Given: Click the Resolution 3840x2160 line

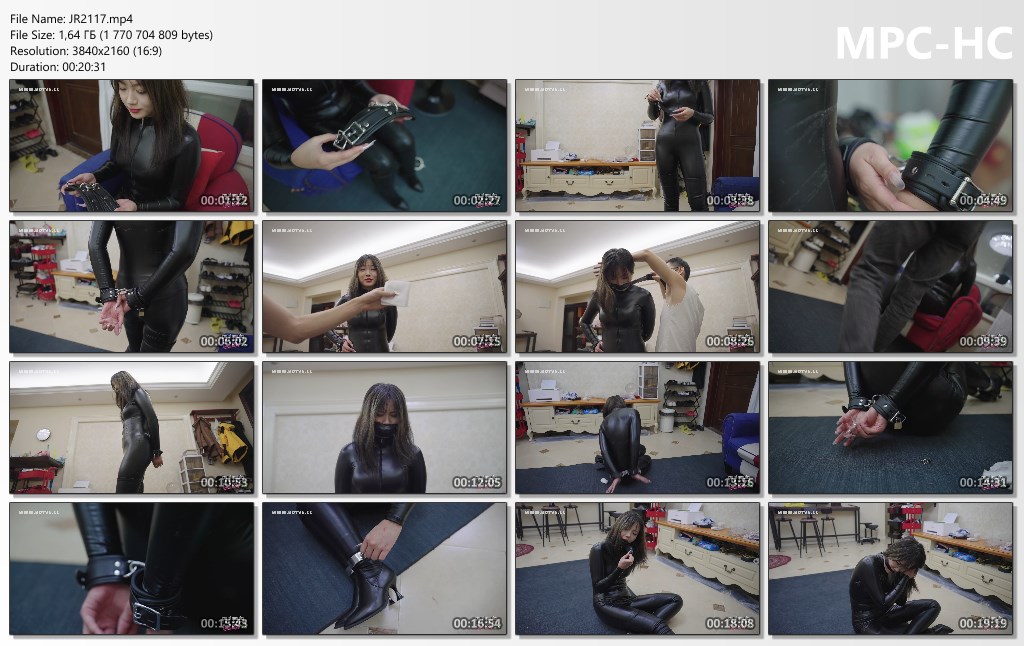Looking at the screenshot, I should (x=86, y=51).
